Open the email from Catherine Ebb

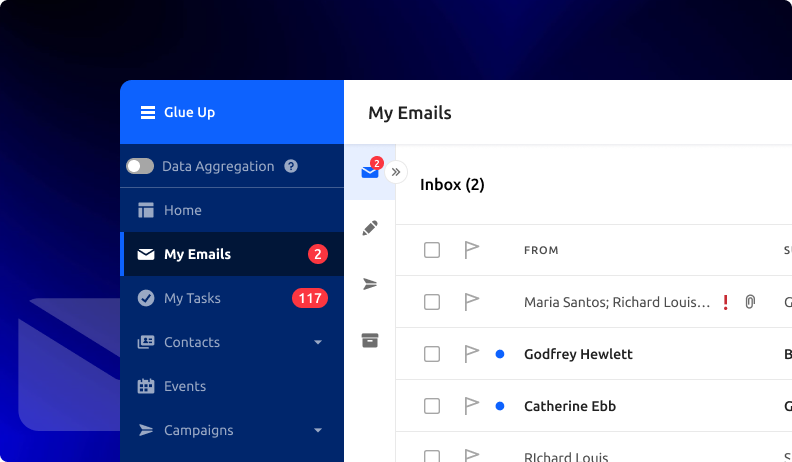click(570, 406)
